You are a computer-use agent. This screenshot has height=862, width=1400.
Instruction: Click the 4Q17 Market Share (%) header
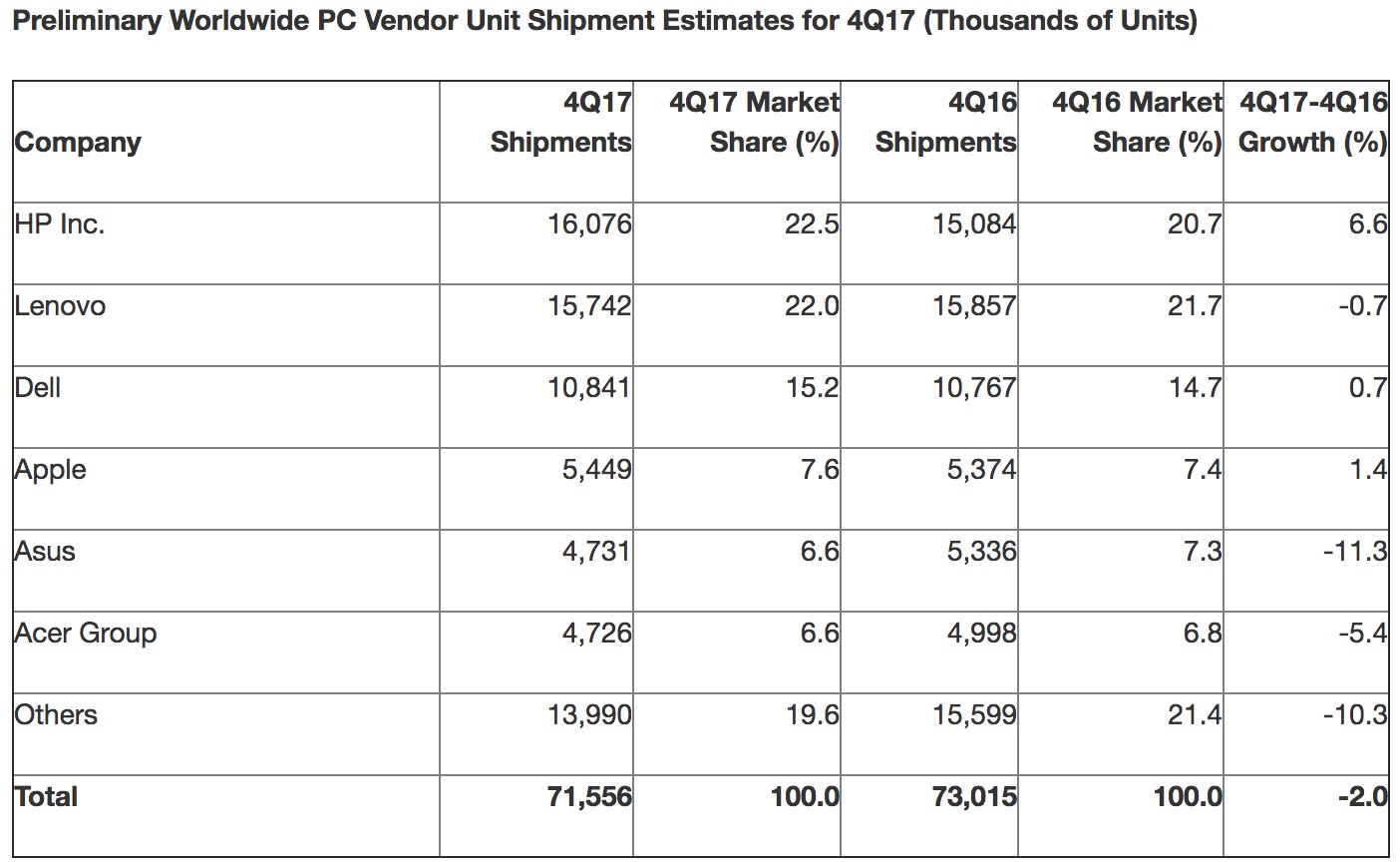coord(755,123)
